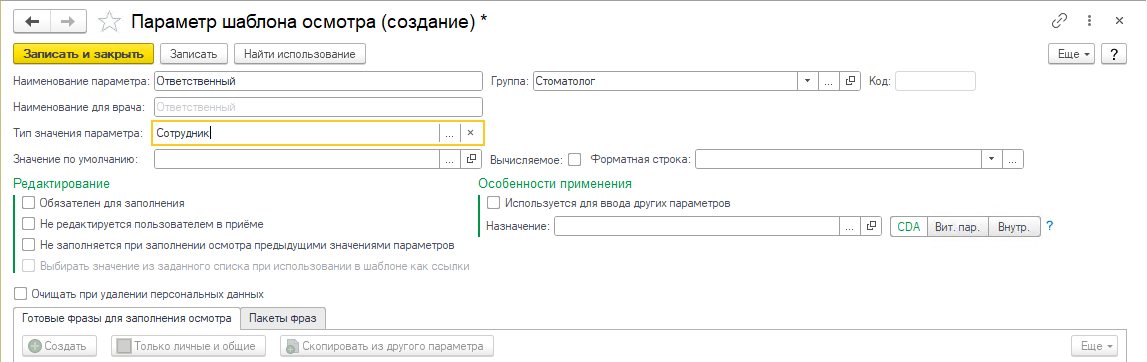Close the form with the X button
Image resolution: width=1147 pixels, height=362 pixels.
pyautogui.click(x=1119, y=21)
